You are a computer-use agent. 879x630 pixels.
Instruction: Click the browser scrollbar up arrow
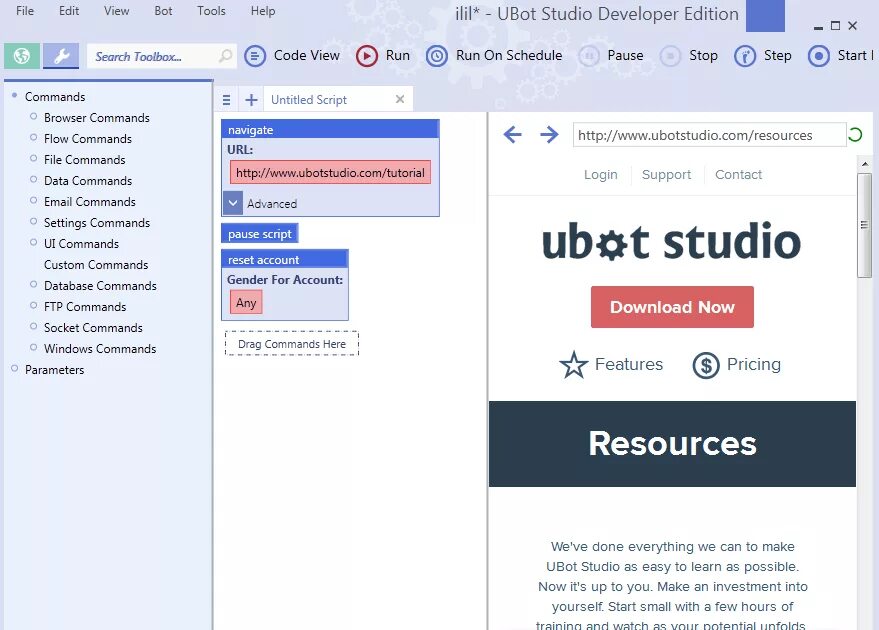(x=864, y=163)
